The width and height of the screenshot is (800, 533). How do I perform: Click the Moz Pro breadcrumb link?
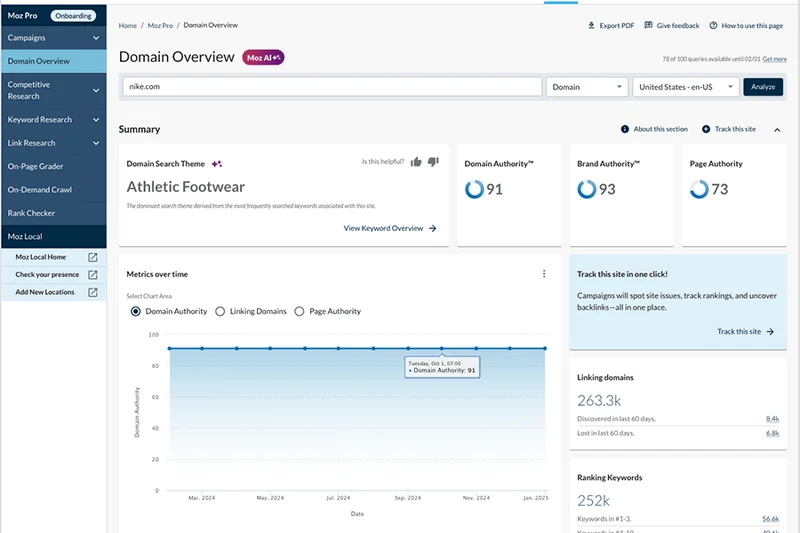[x=160, y=26]
